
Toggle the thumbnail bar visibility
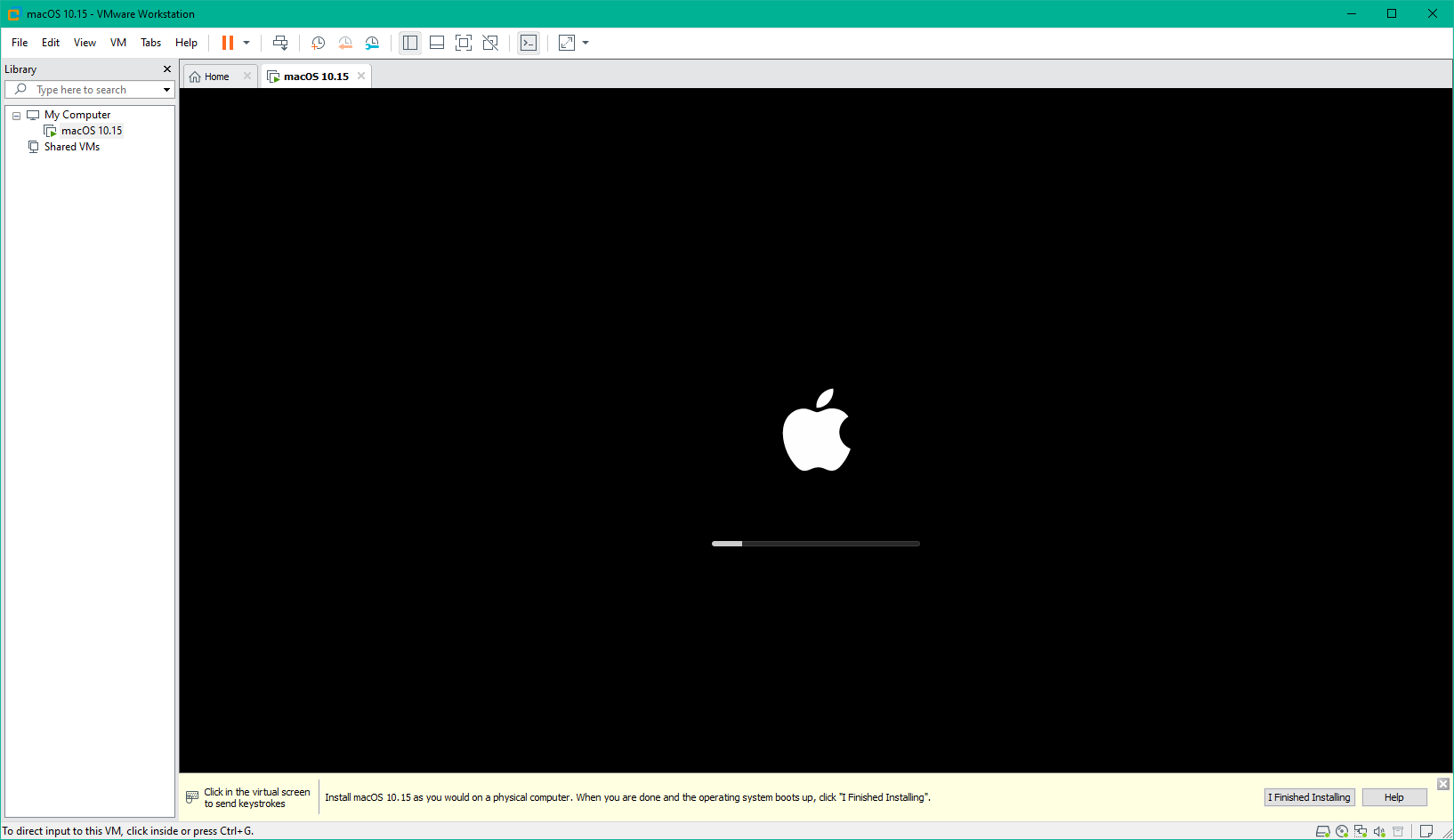[437, 43]
